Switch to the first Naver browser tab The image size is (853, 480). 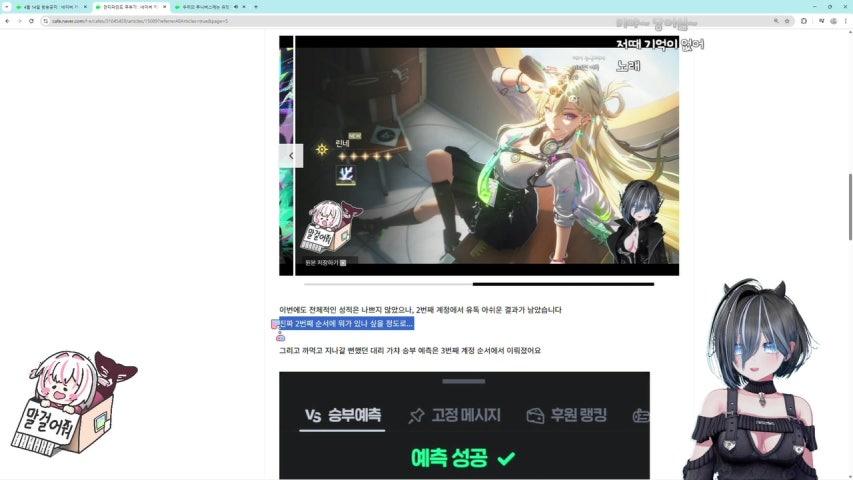point(51,7)
